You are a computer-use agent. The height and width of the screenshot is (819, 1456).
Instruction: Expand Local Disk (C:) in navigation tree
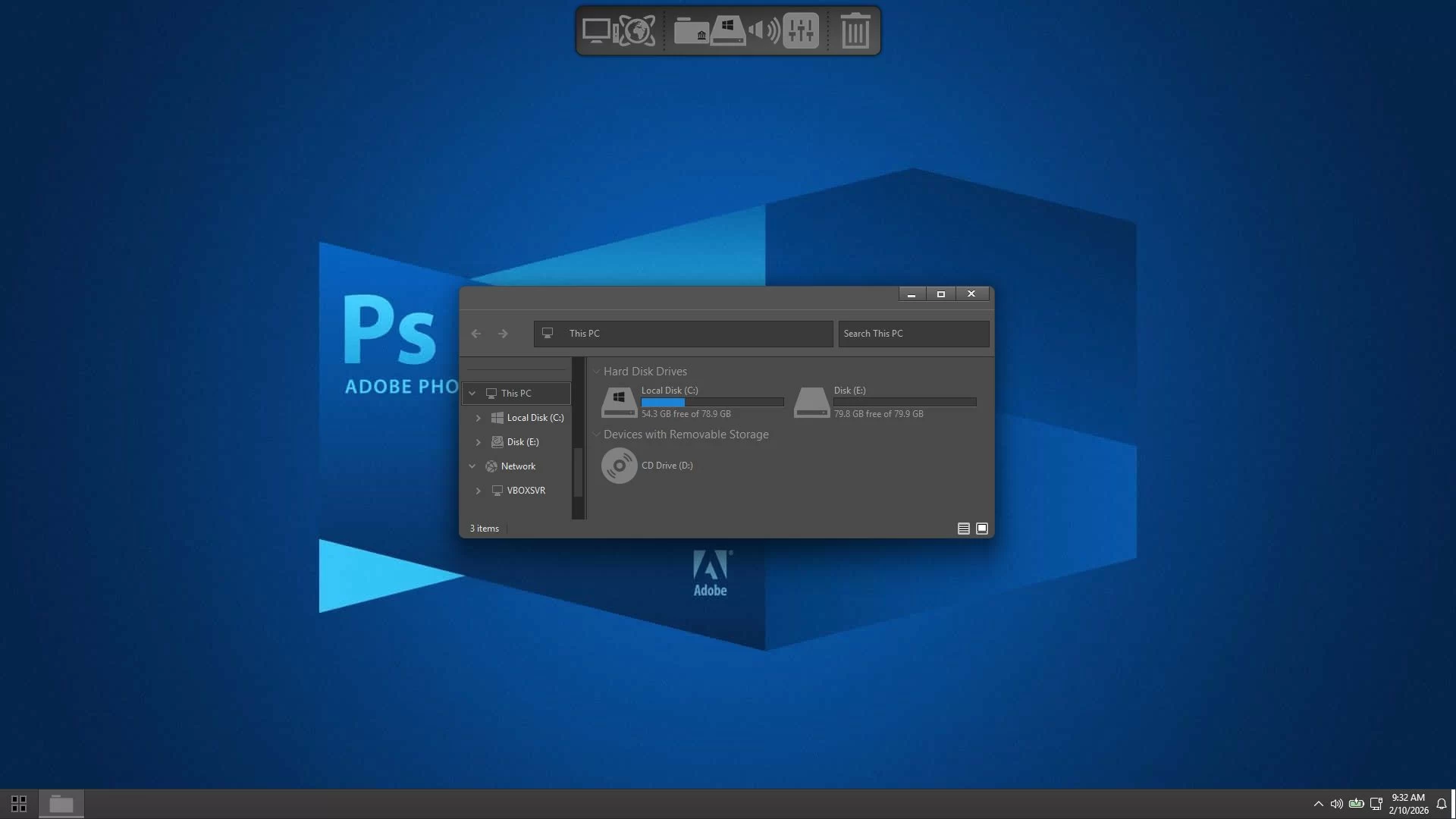pyautogui.click(x=479, y=418)
